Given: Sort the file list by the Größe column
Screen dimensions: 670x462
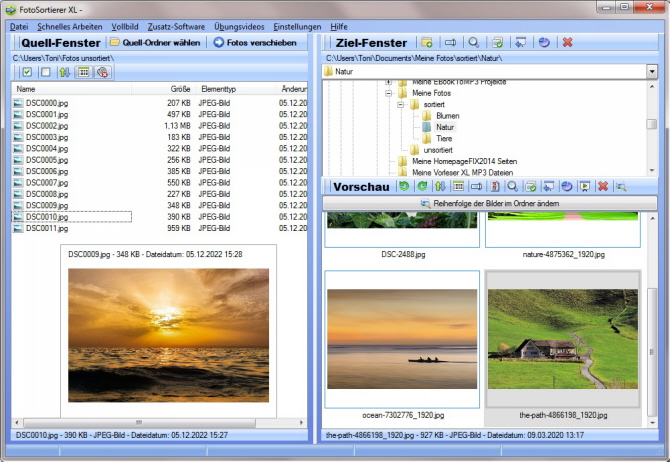Looking at the screenshot, I should (163, 89).
